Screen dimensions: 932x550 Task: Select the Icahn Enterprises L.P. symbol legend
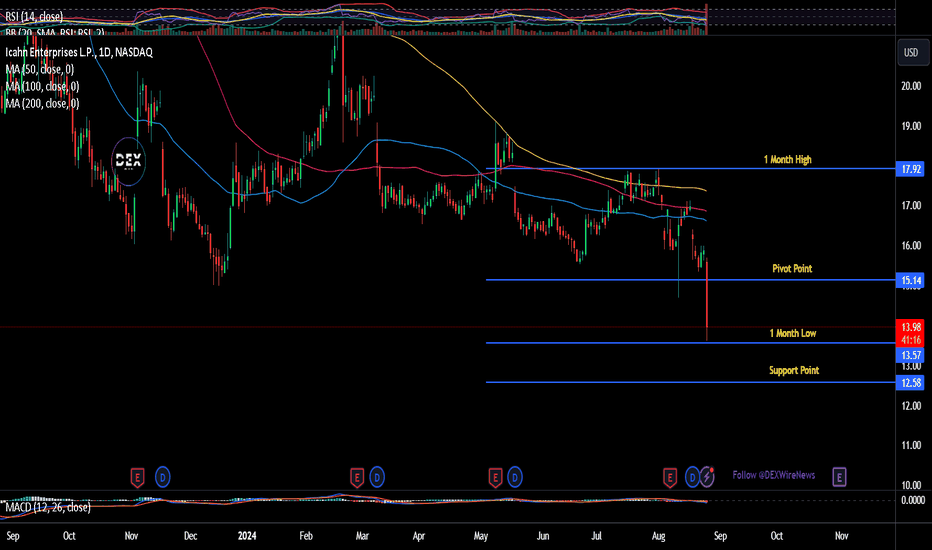(79, 52)
